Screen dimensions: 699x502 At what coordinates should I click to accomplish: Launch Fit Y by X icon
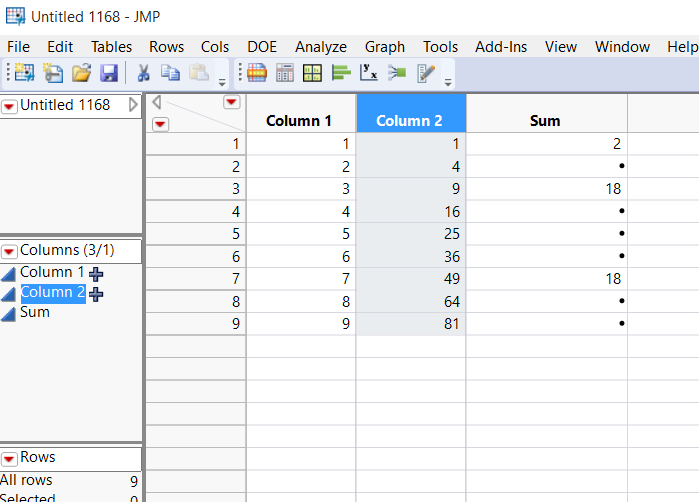tap(369, 73)
